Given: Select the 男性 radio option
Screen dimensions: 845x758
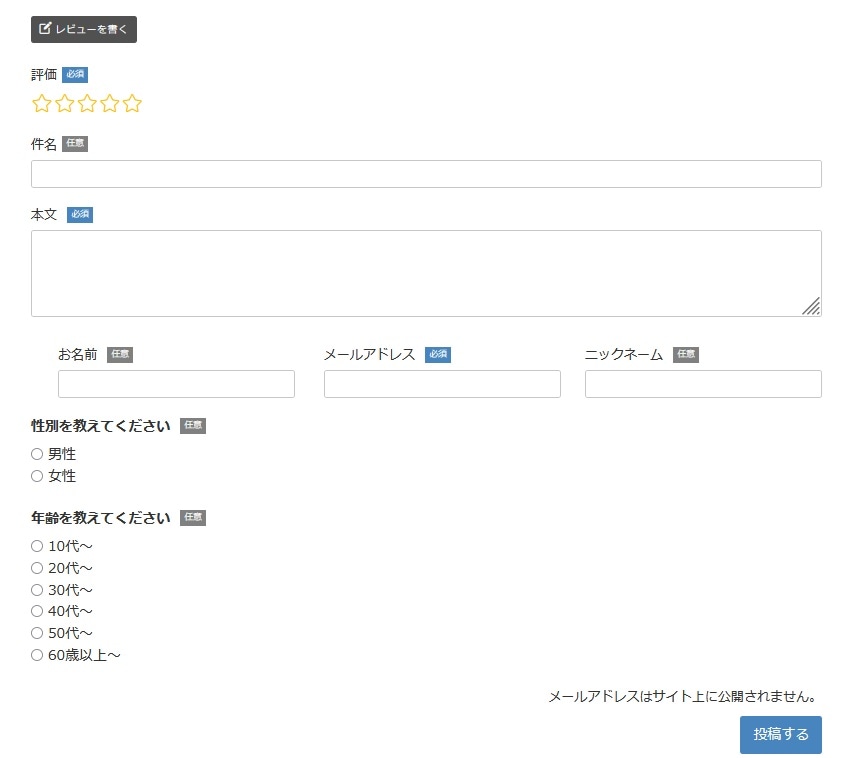Looking at the screenshot, I should [37, 454].
